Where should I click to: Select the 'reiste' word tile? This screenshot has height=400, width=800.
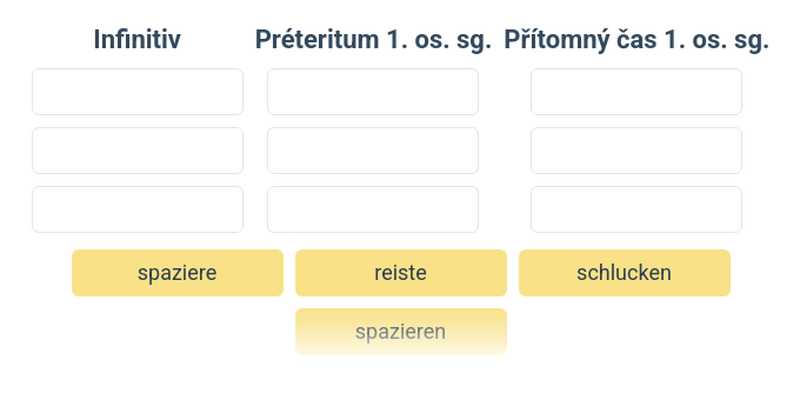tap(400, 273)
